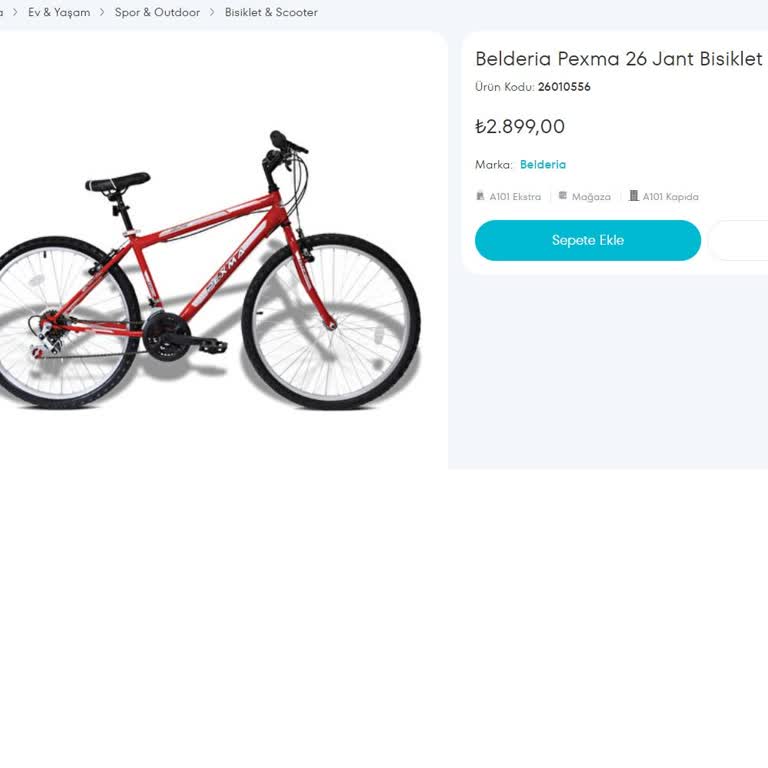The width and height of the screenshot is (768, 768).
Task: Open Bisiklet & Scooter breadcrumb category
Action: coord(271,13)
